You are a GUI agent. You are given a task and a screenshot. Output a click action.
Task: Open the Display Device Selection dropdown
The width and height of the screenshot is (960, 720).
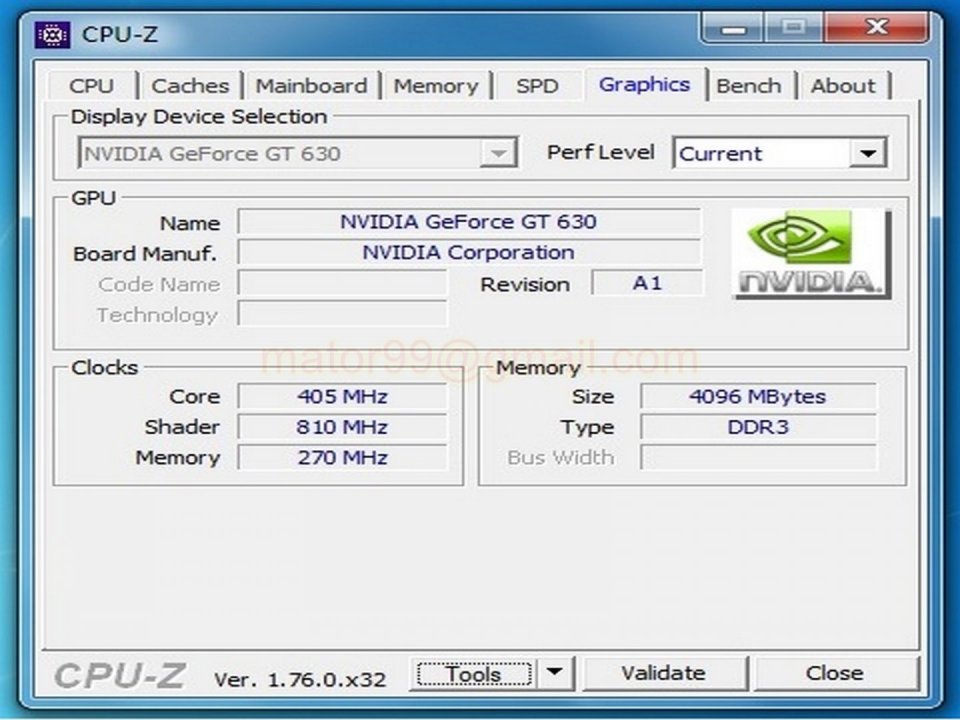point(298,153)
